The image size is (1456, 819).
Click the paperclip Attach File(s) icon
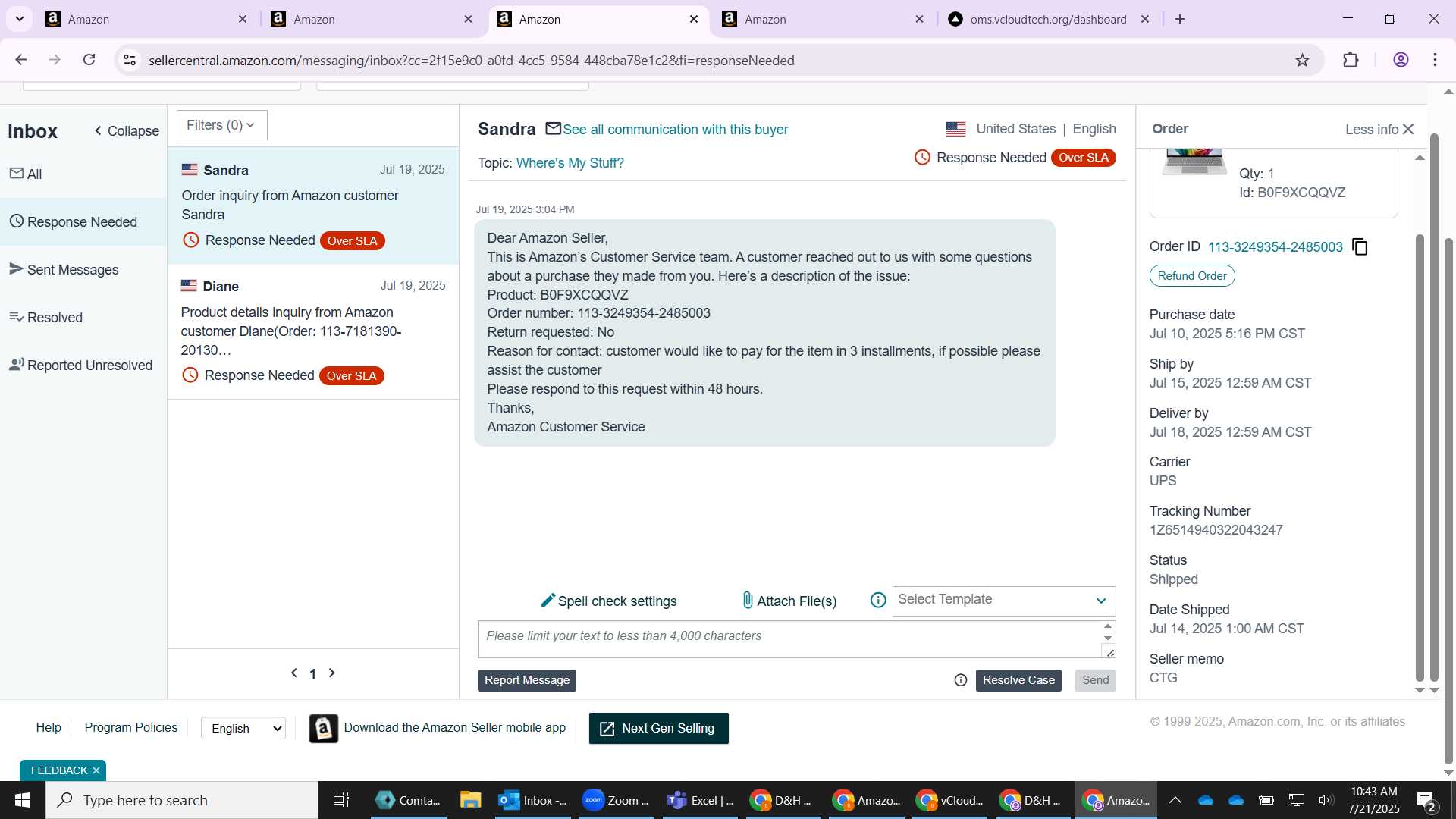tap(748, 601)
